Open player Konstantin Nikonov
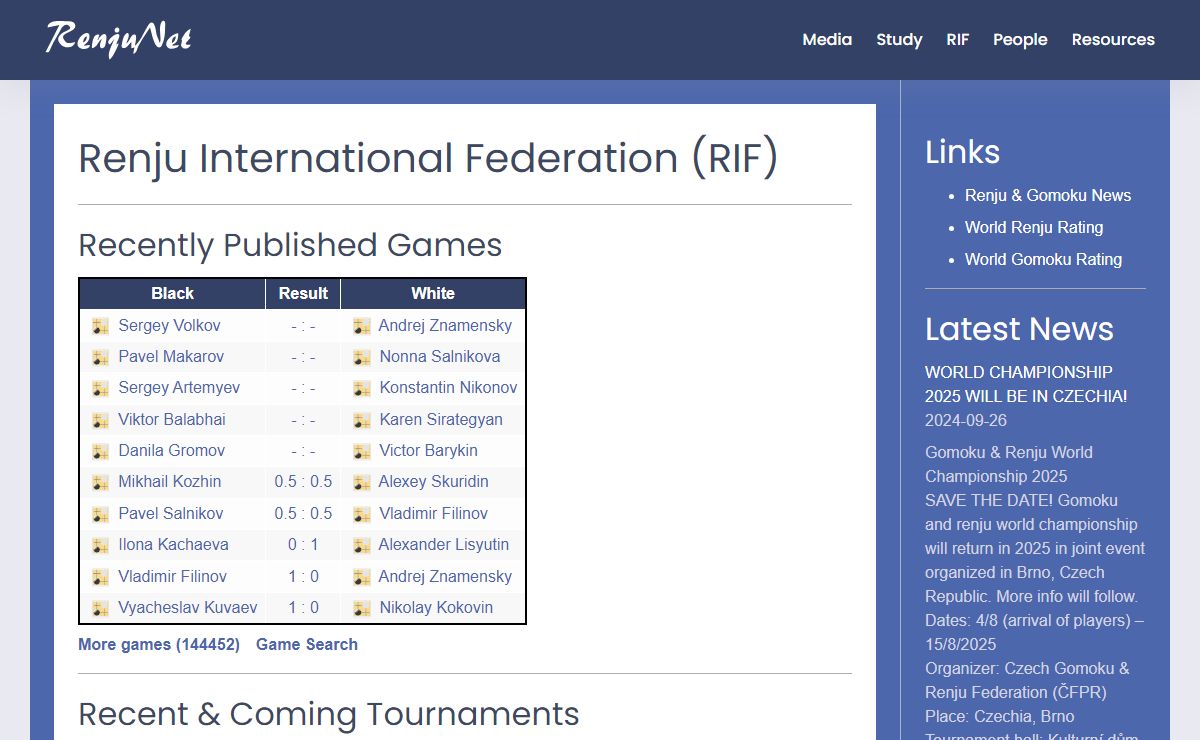 coord(448,387)
